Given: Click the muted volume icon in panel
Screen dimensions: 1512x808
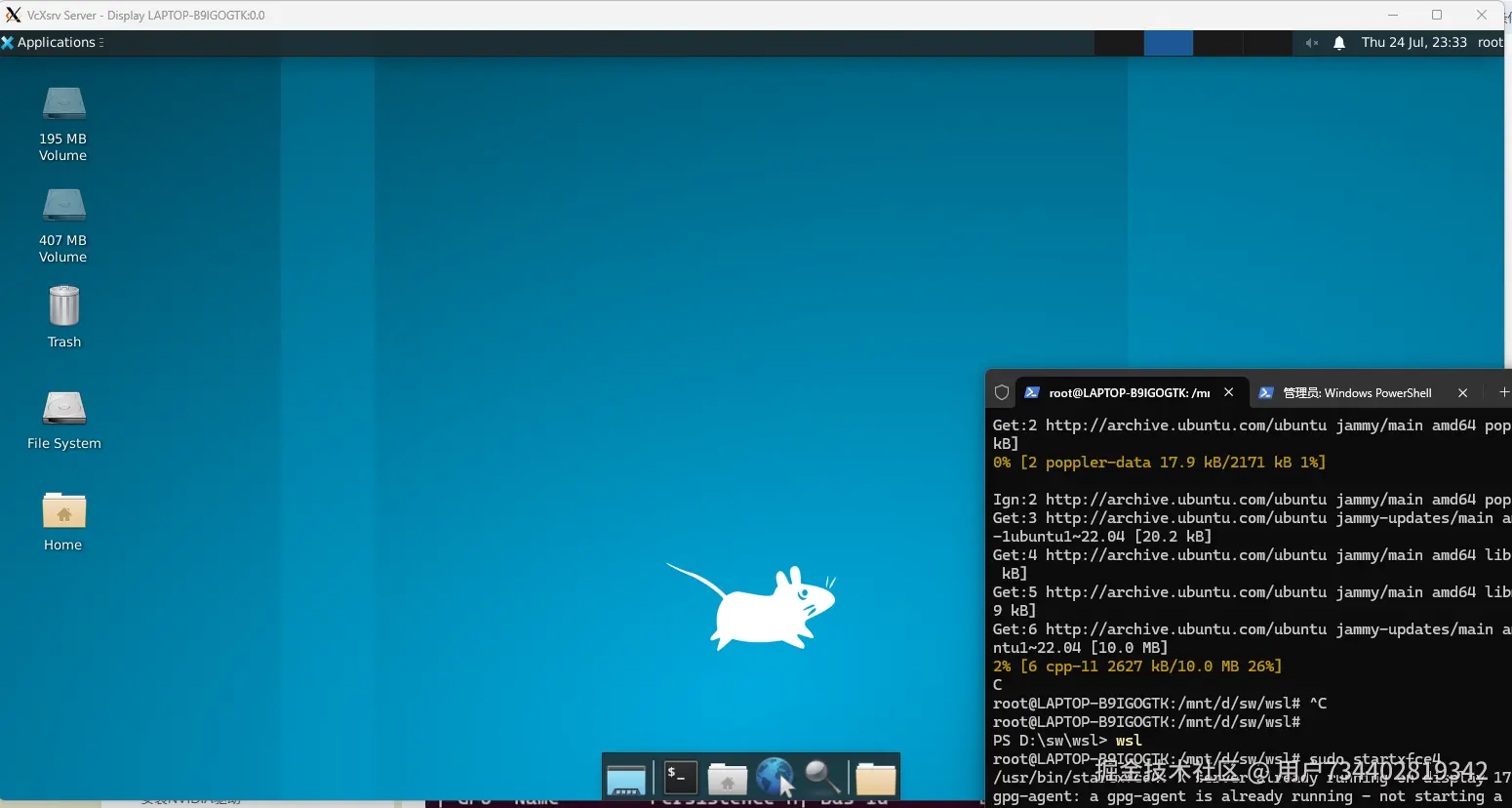Looking at the screenshot, I should tap(1312, 43).
